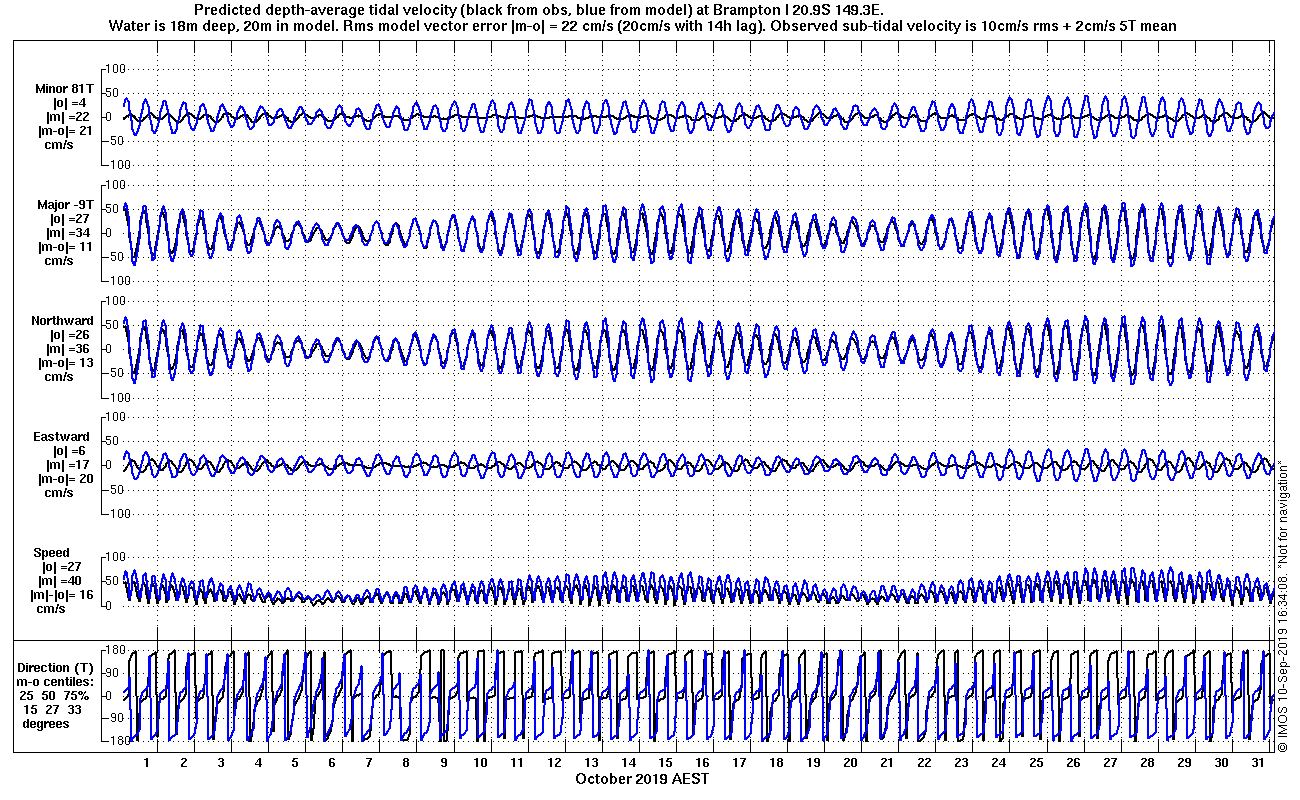
Task: Select day 26 on the date axis
Action: pyautogui.click(x=1073, y=763)
